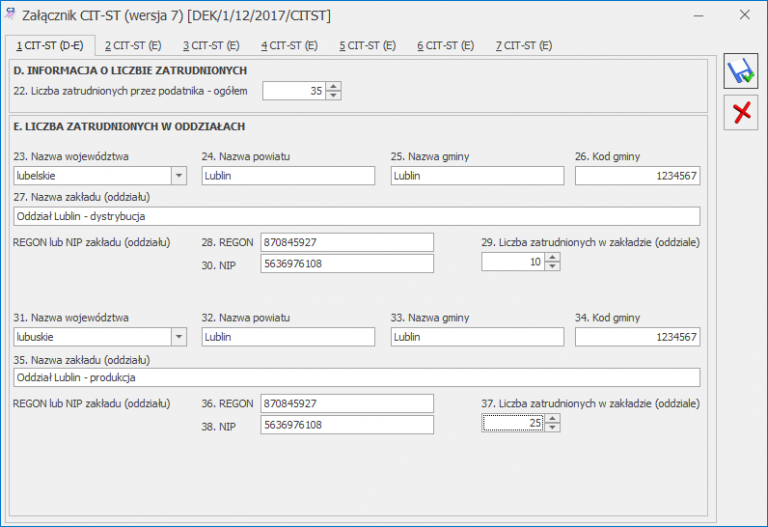Increase employee count in field 37
This screenshot has width=768, height=527.
click(x=553, y=419)
